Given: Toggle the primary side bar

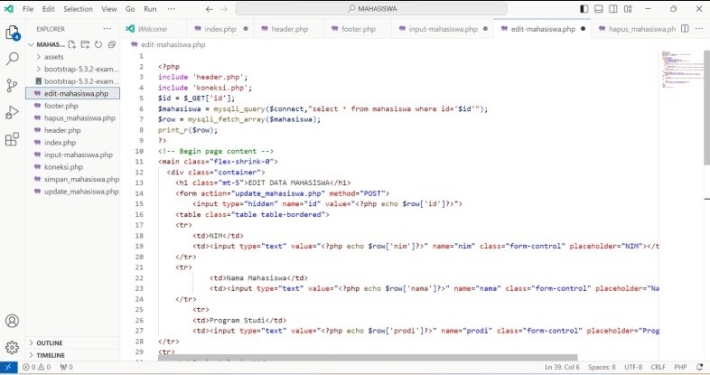Looking at the screenshot, I should pos(584,9).
